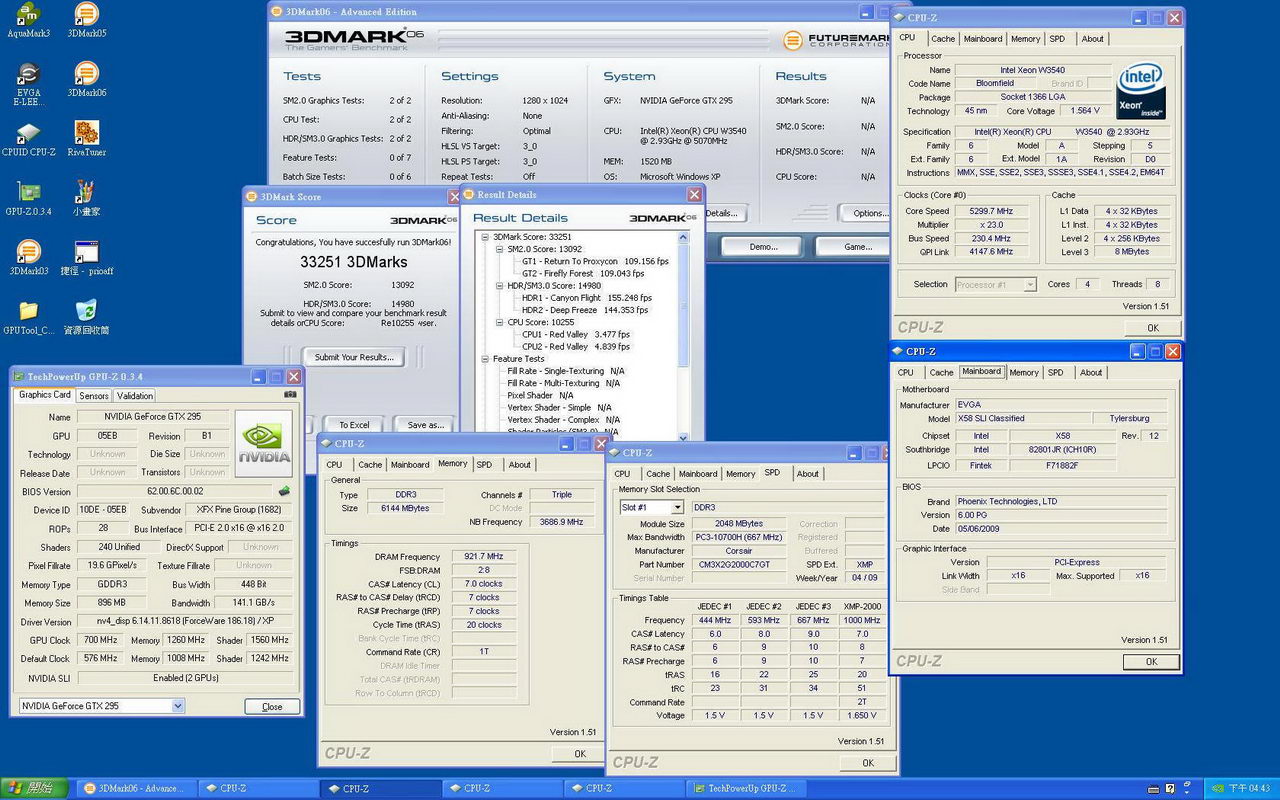Select the Graphics Card tab in GPU-Z

[45, 395]
